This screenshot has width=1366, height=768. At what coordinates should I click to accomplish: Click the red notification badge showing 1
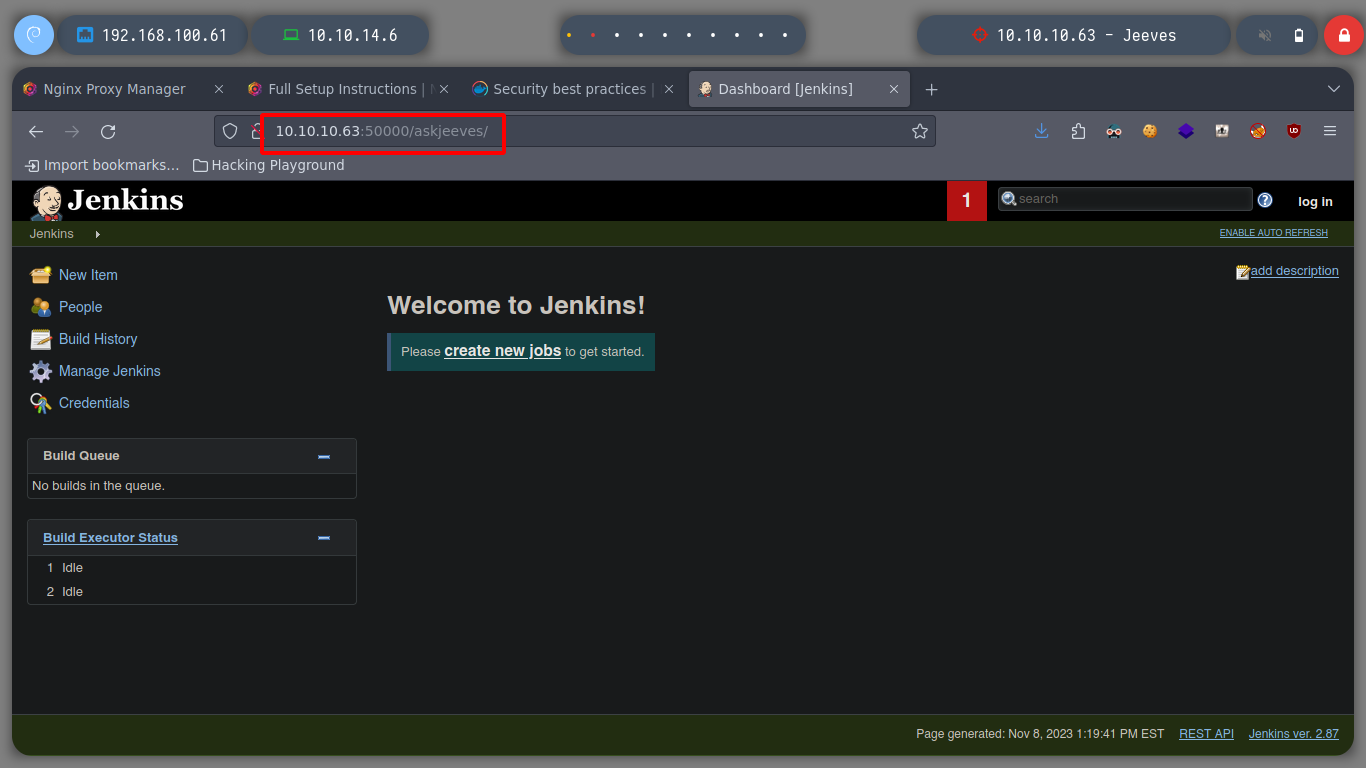click(x=967, y=201)
